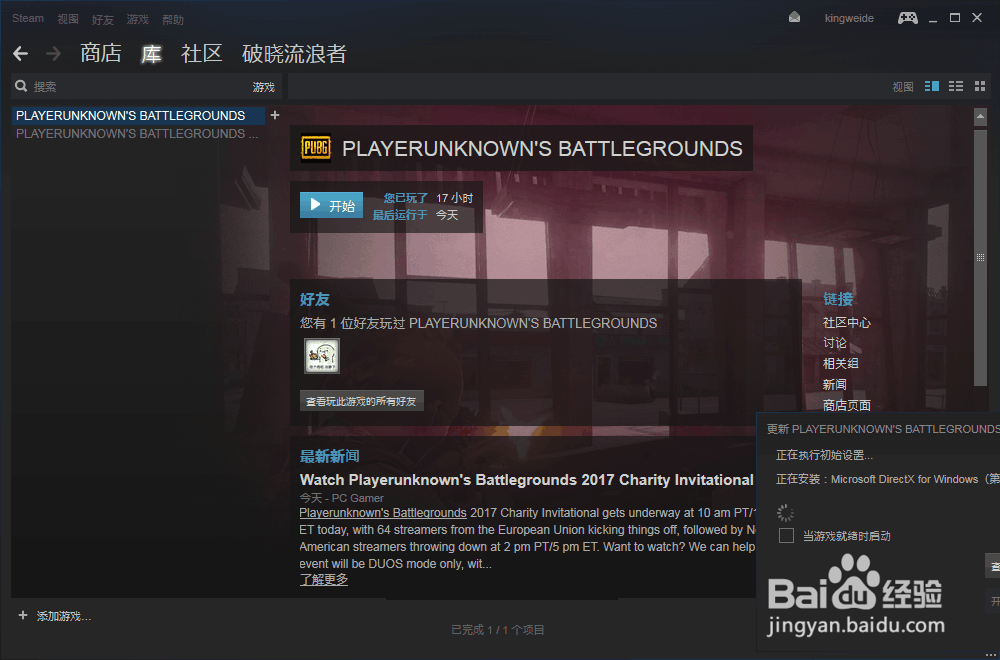Click the 17 小时 playtime text
Viewport: 1000px width, 660px height.
455,198
